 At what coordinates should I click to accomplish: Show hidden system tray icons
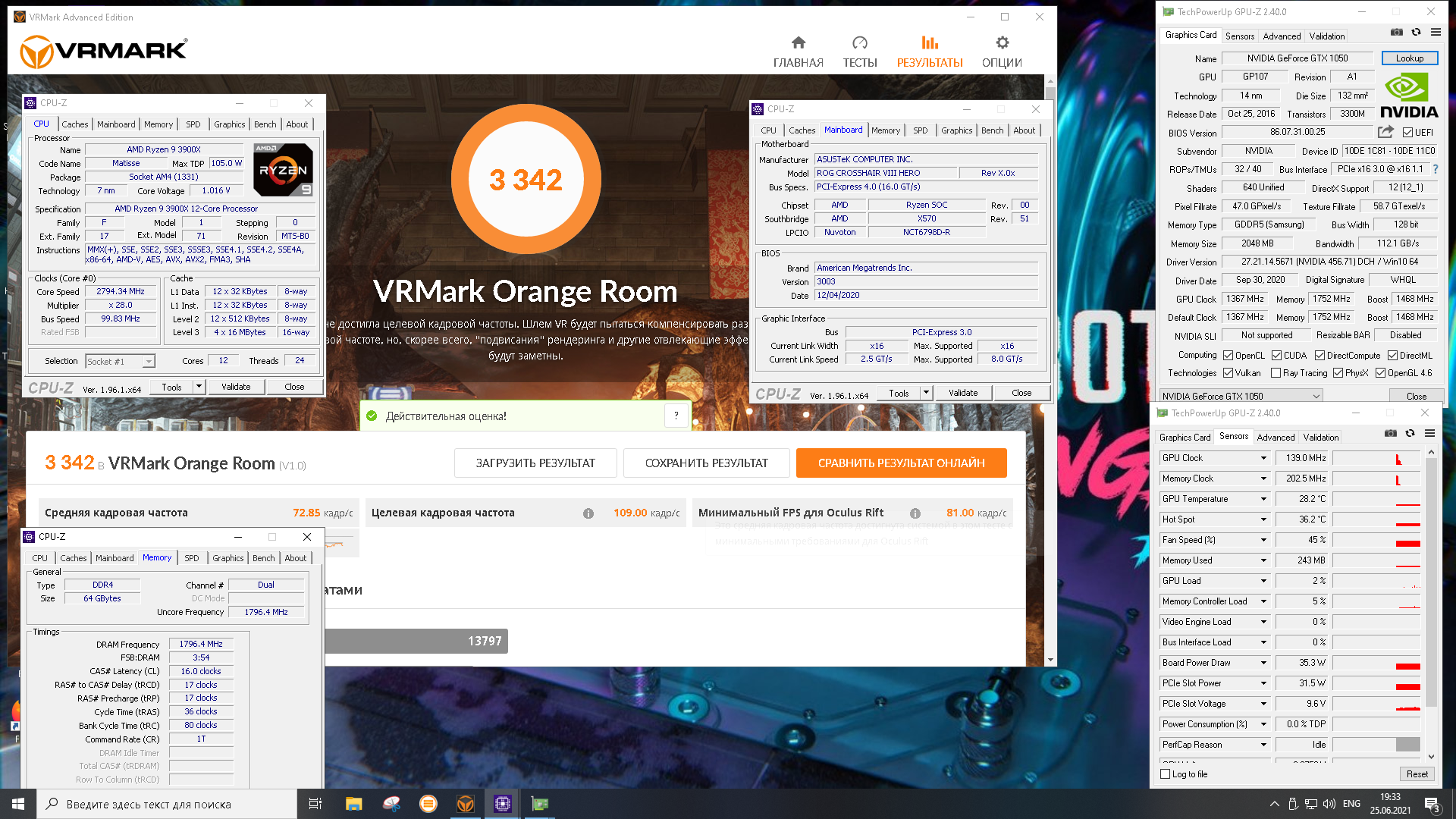[1274, 804]
